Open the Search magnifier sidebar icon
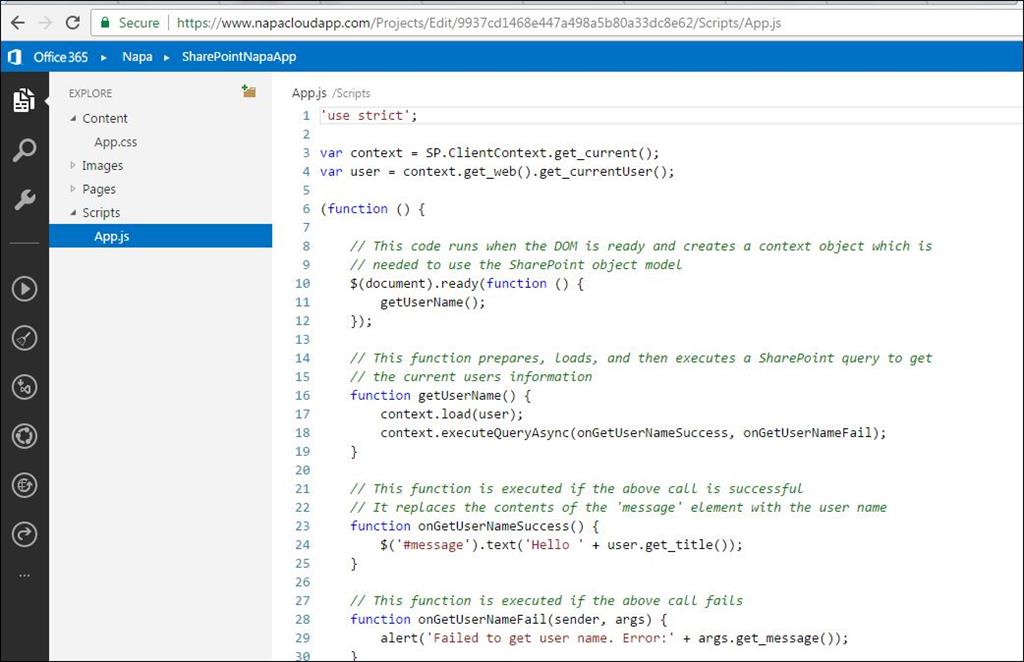This screenshot has width=1024, height=662. click(x=24, y=150)
